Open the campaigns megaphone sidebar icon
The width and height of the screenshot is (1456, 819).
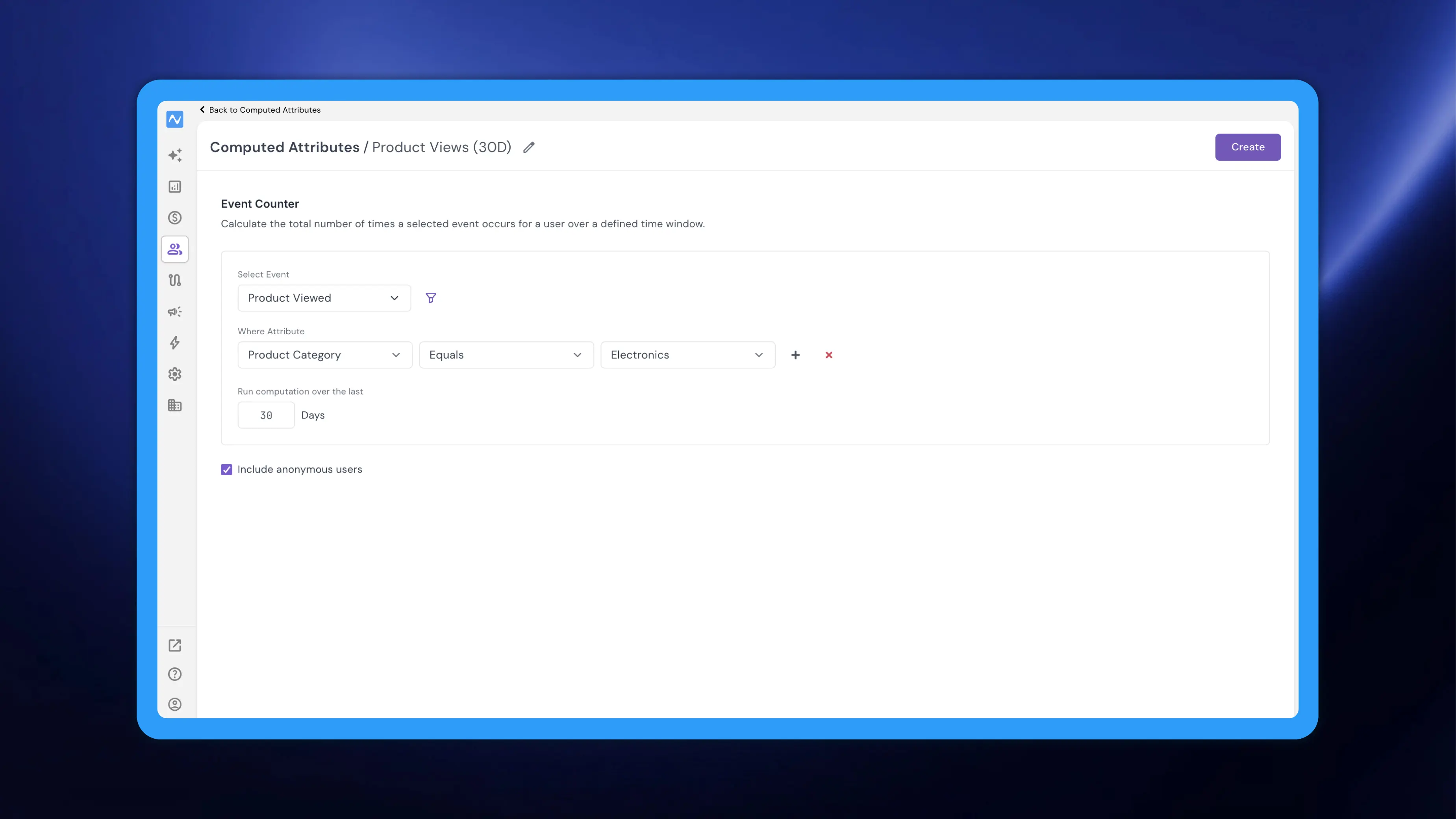pyautogui.click(x=175, y=311)
